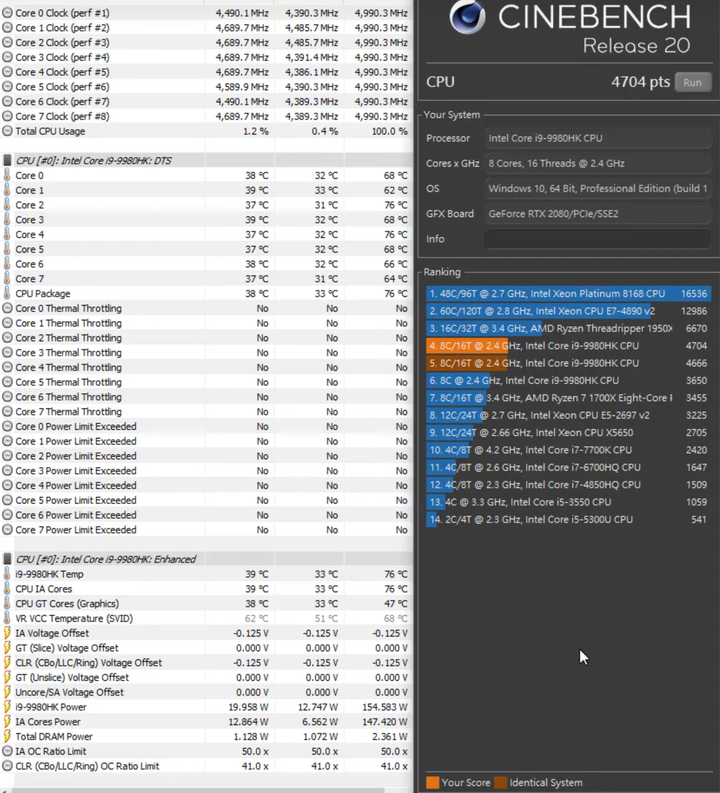Select ranking entry Core i7-7700K CPU
The image size is (720, 793).
(568, 450)
